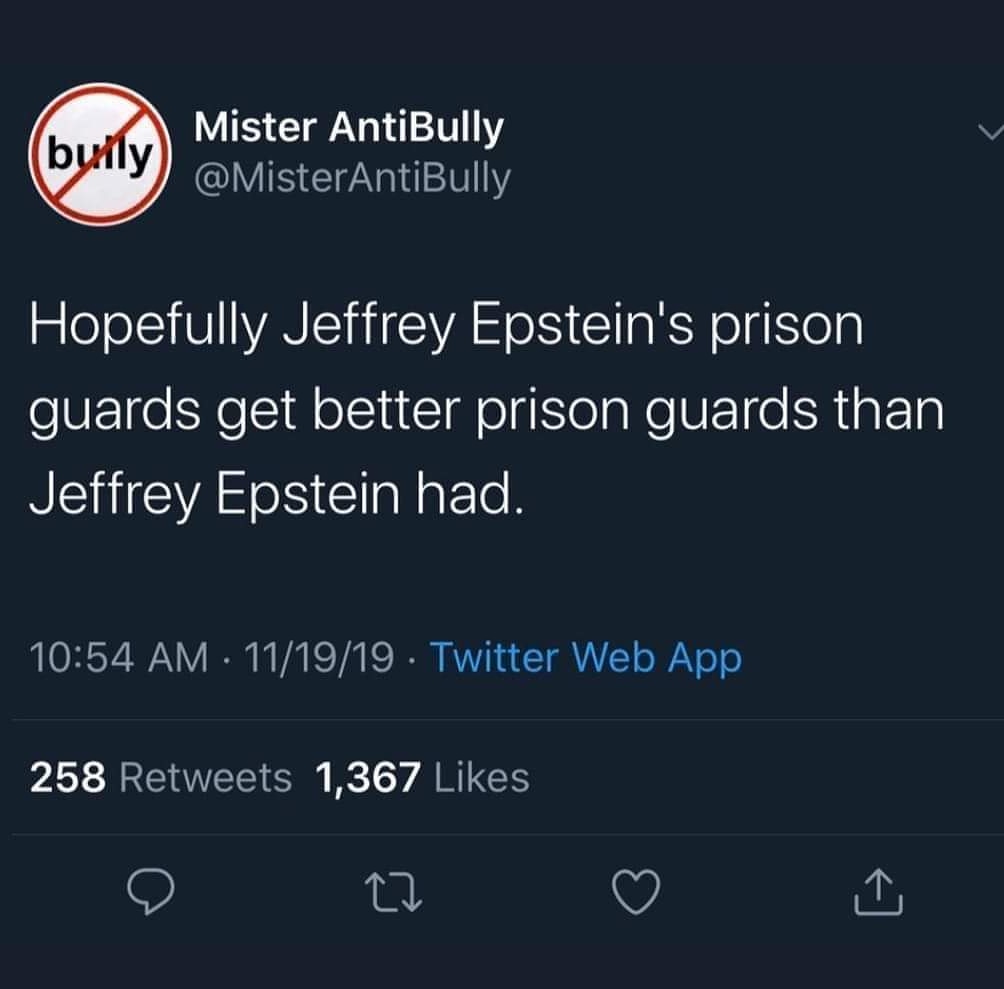Open the Twitter Web App source link
The width and height of the screenshot is (1004, 989).
(585, 658)
